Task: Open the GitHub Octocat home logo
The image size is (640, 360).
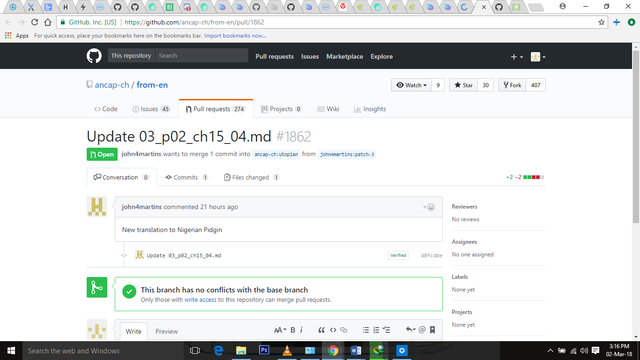Action: coord(94,56)
